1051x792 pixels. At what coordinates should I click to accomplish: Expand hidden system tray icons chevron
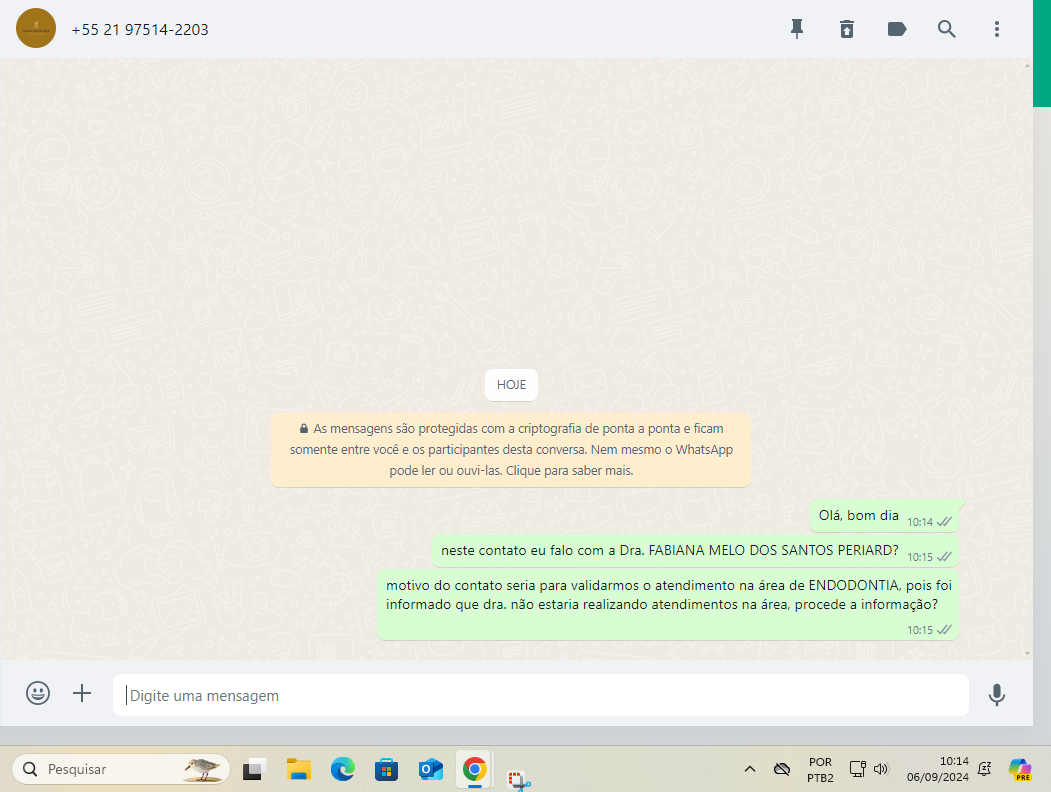pyautogui.click(x=749, y=769)
